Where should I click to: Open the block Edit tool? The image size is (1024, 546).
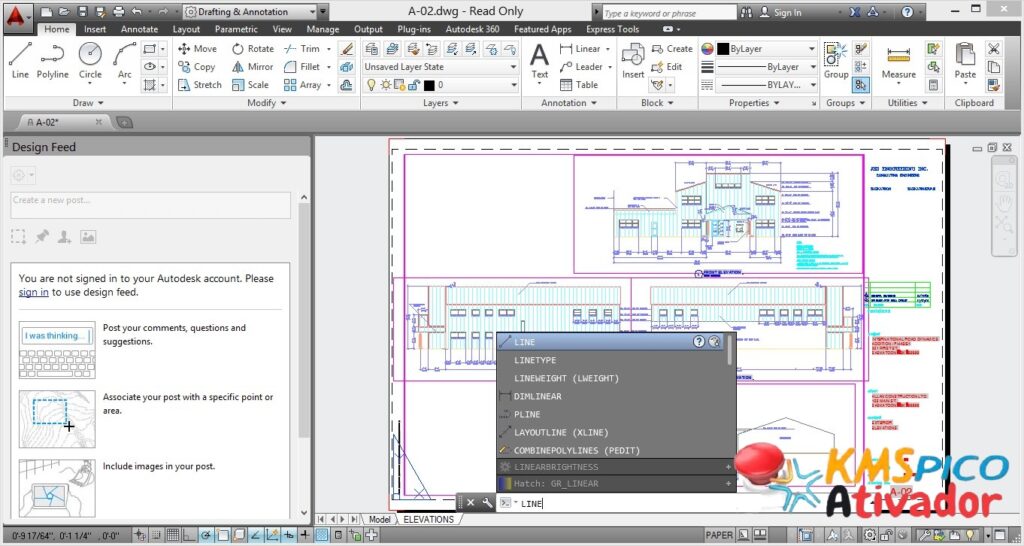click(x=667, y=67)
